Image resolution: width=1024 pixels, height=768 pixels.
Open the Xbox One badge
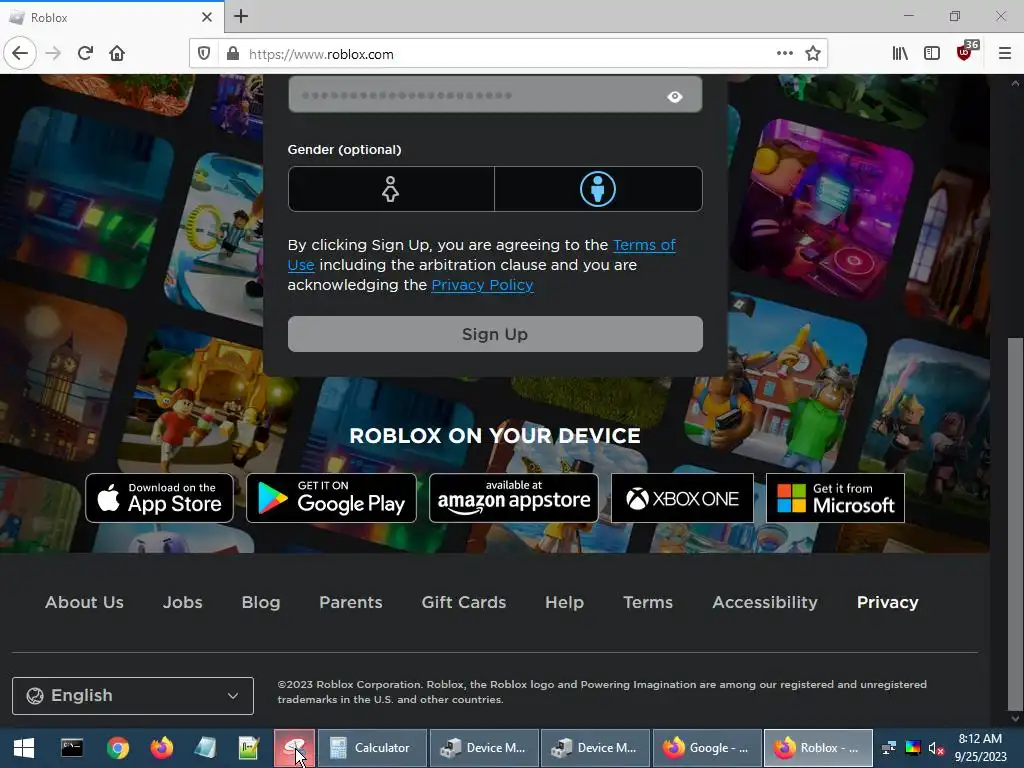click(x=682, y=498)
